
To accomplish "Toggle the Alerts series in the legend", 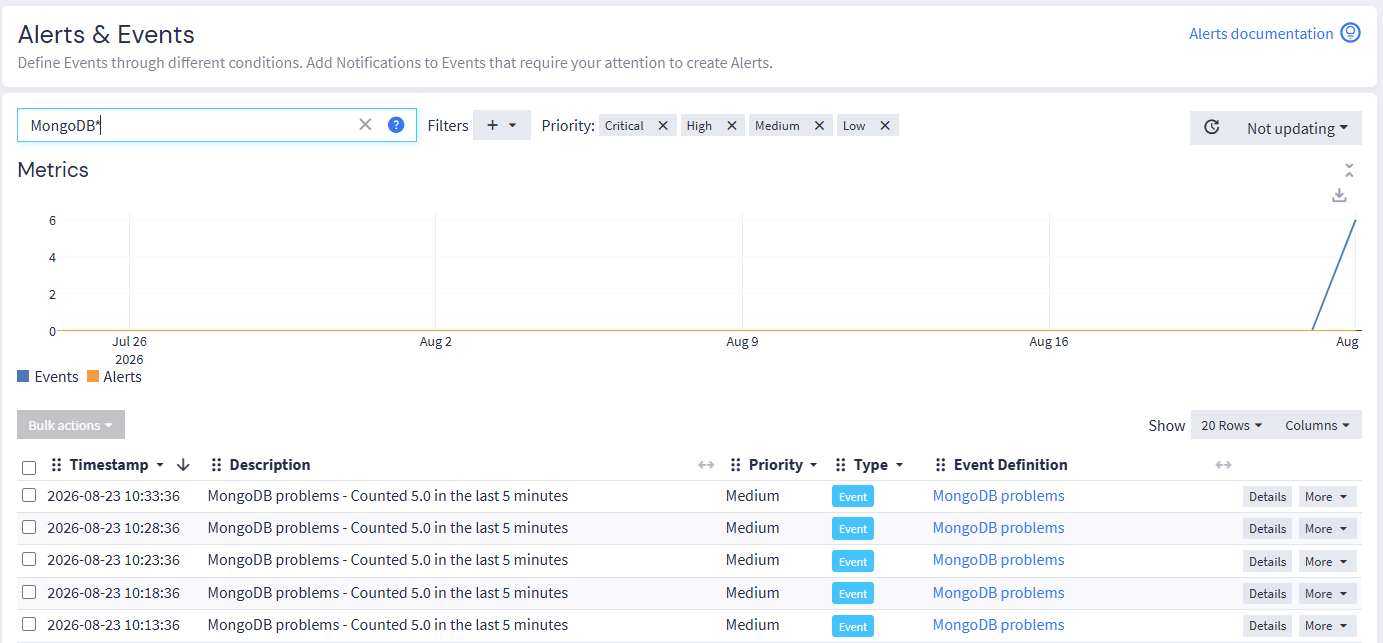I will [114, 377].
